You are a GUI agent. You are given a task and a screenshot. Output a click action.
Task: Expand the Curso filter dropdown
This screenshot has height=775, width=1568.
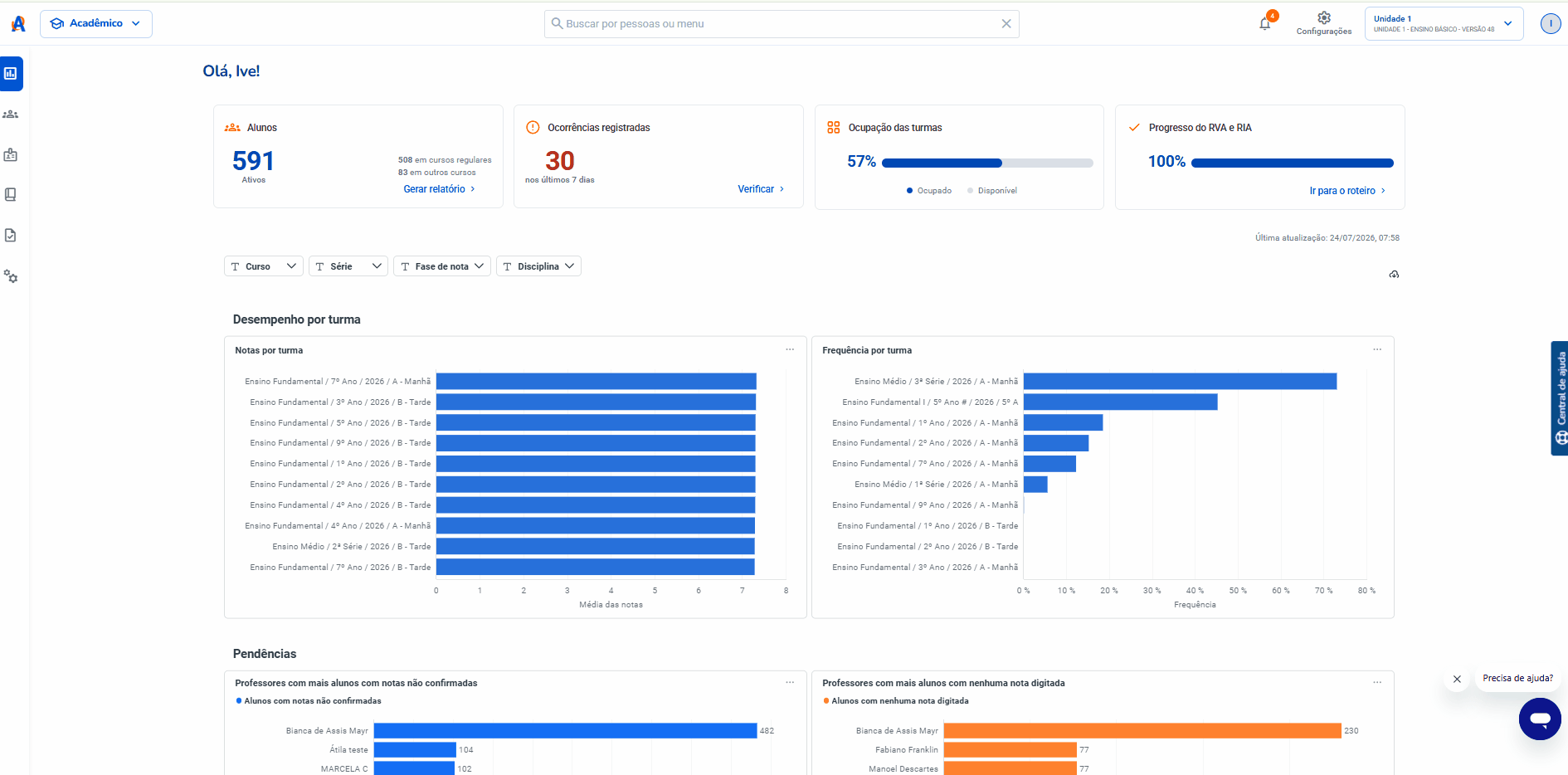[x=264, y=266]
